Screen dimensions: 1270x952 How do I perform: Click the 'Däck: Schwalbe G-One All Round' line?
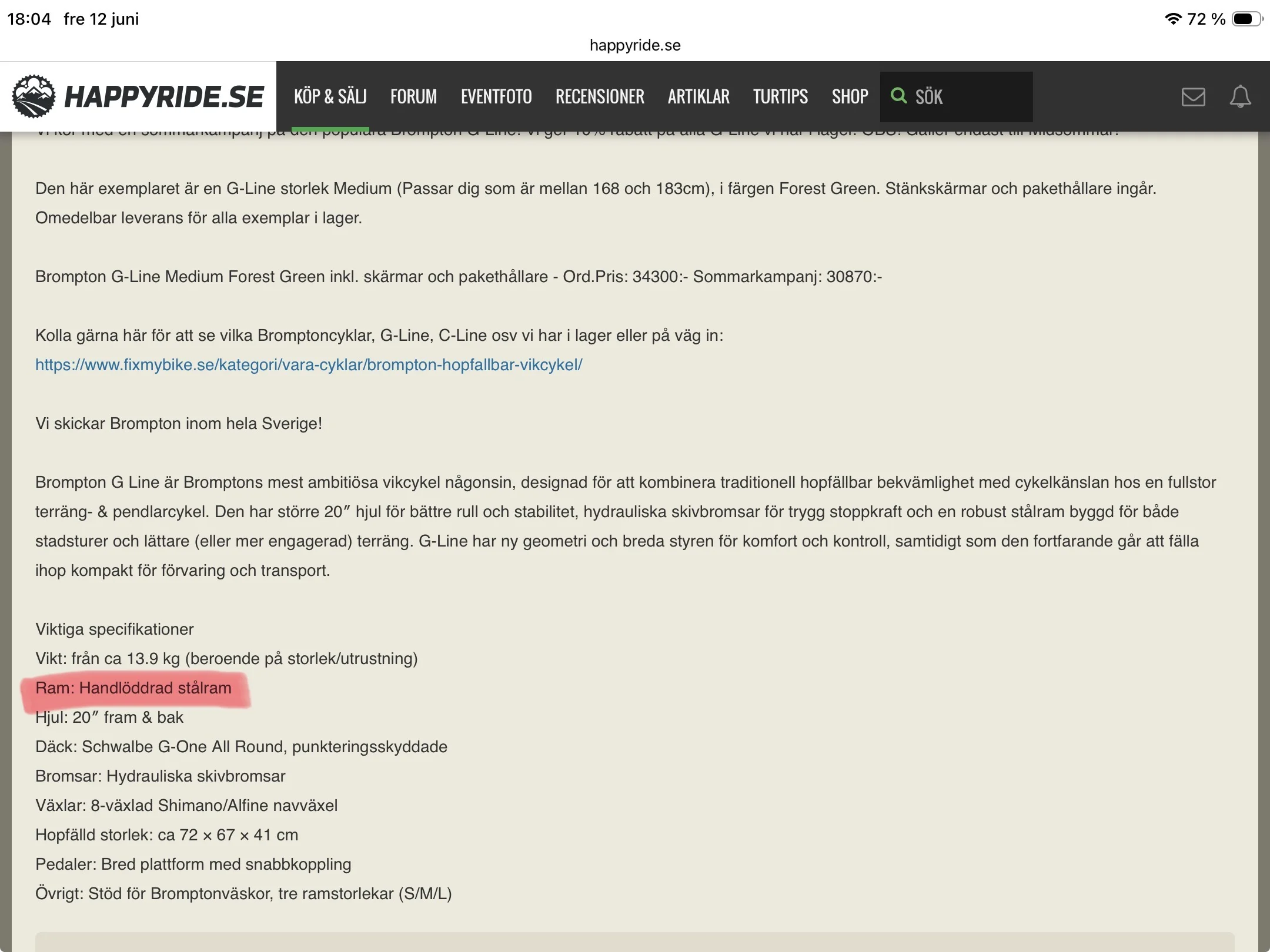click(x=241, y=747)
